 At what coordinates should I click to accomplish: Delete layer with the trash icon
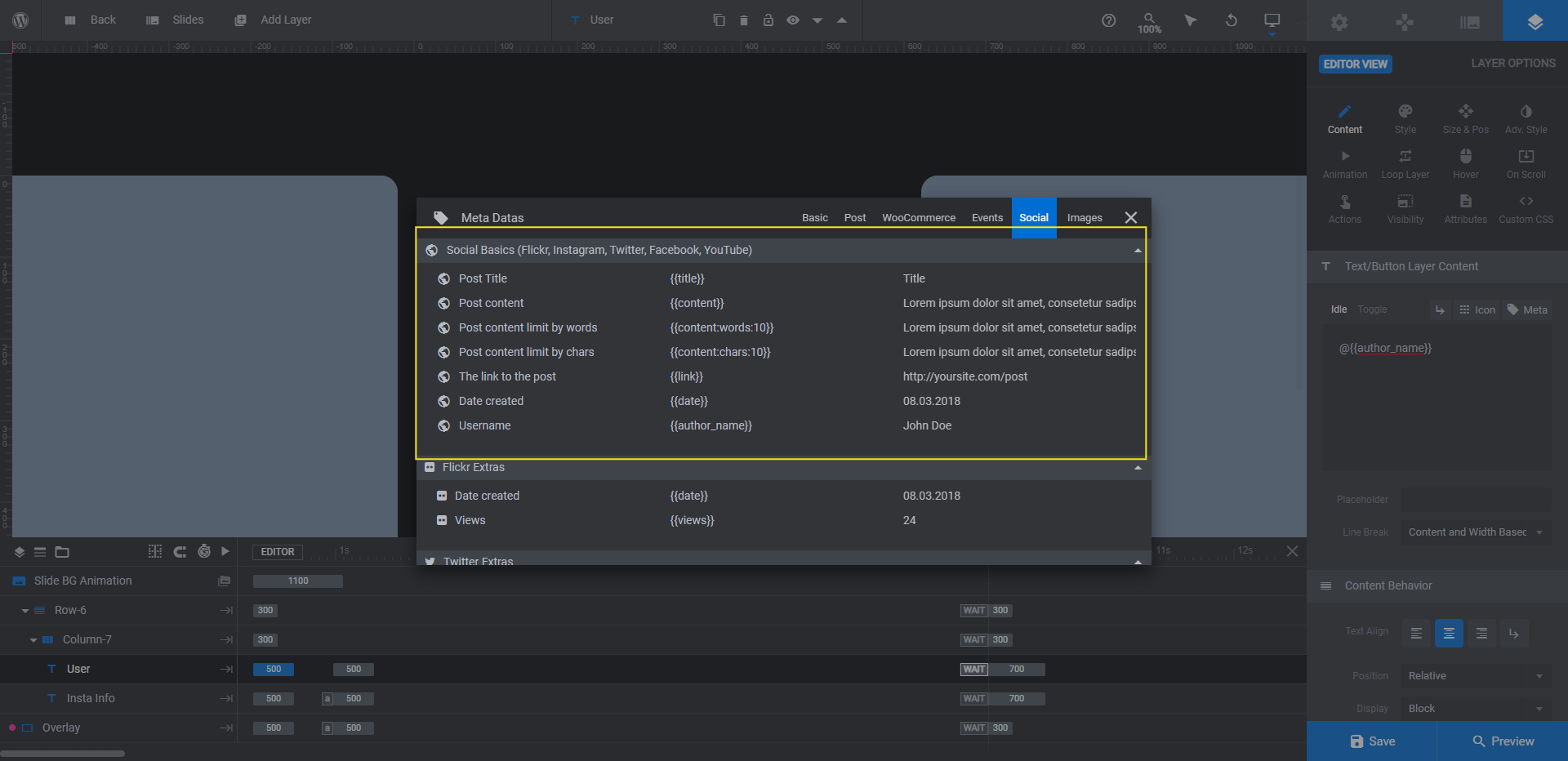point(744,20)
